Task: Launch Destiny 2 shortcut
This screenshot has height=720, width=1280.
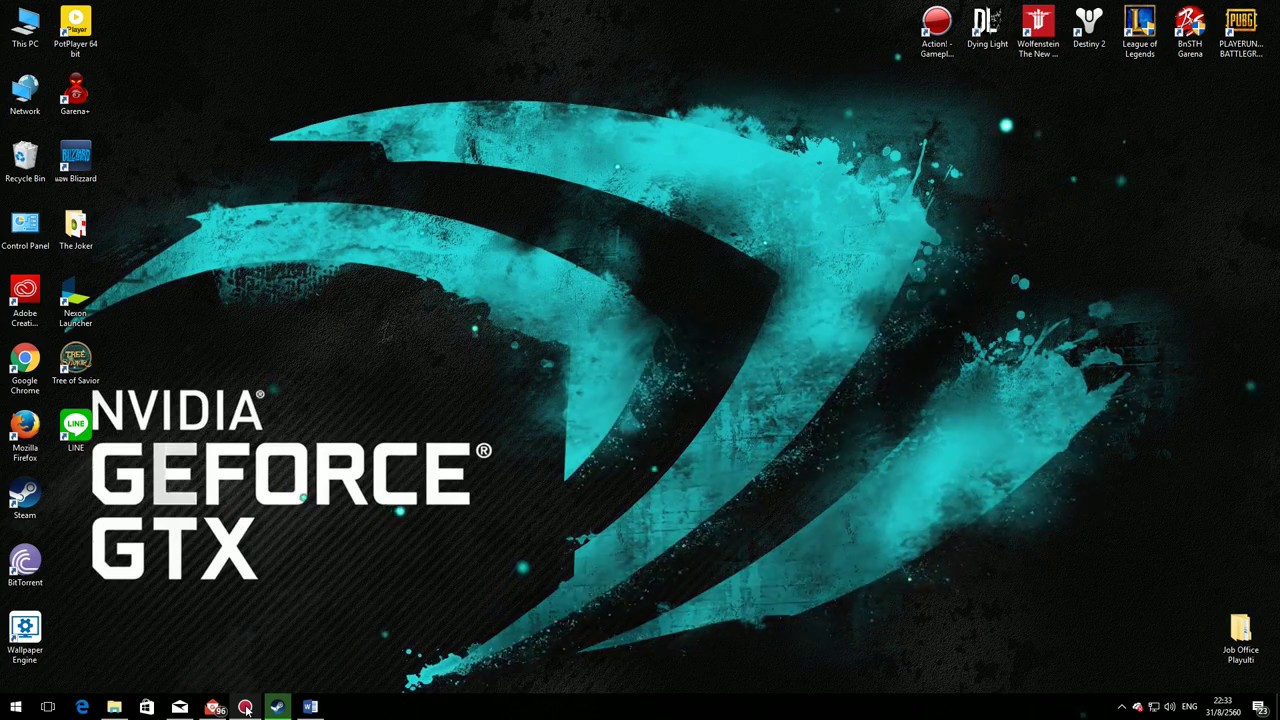Action: (1089, 28)
